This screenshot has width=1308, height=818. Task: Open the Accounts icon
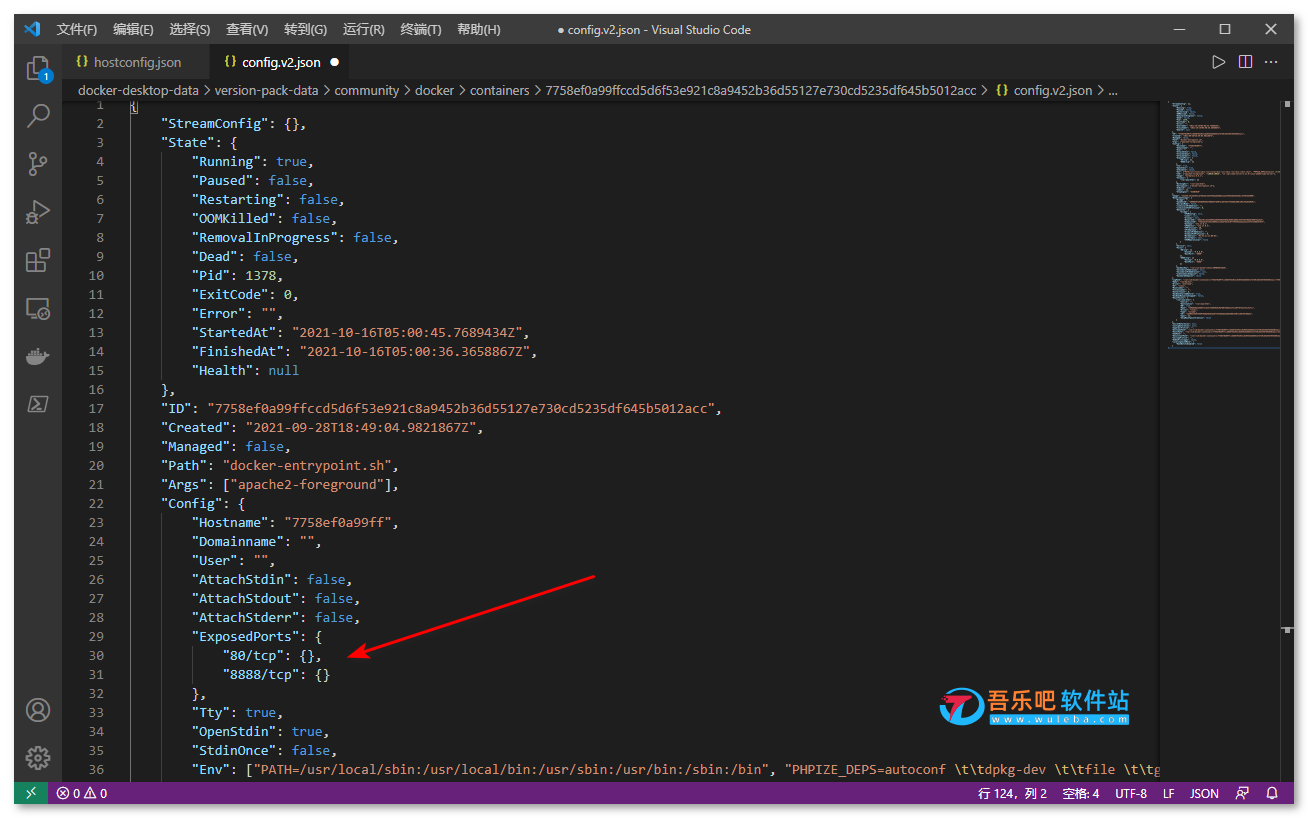point(38,710)
